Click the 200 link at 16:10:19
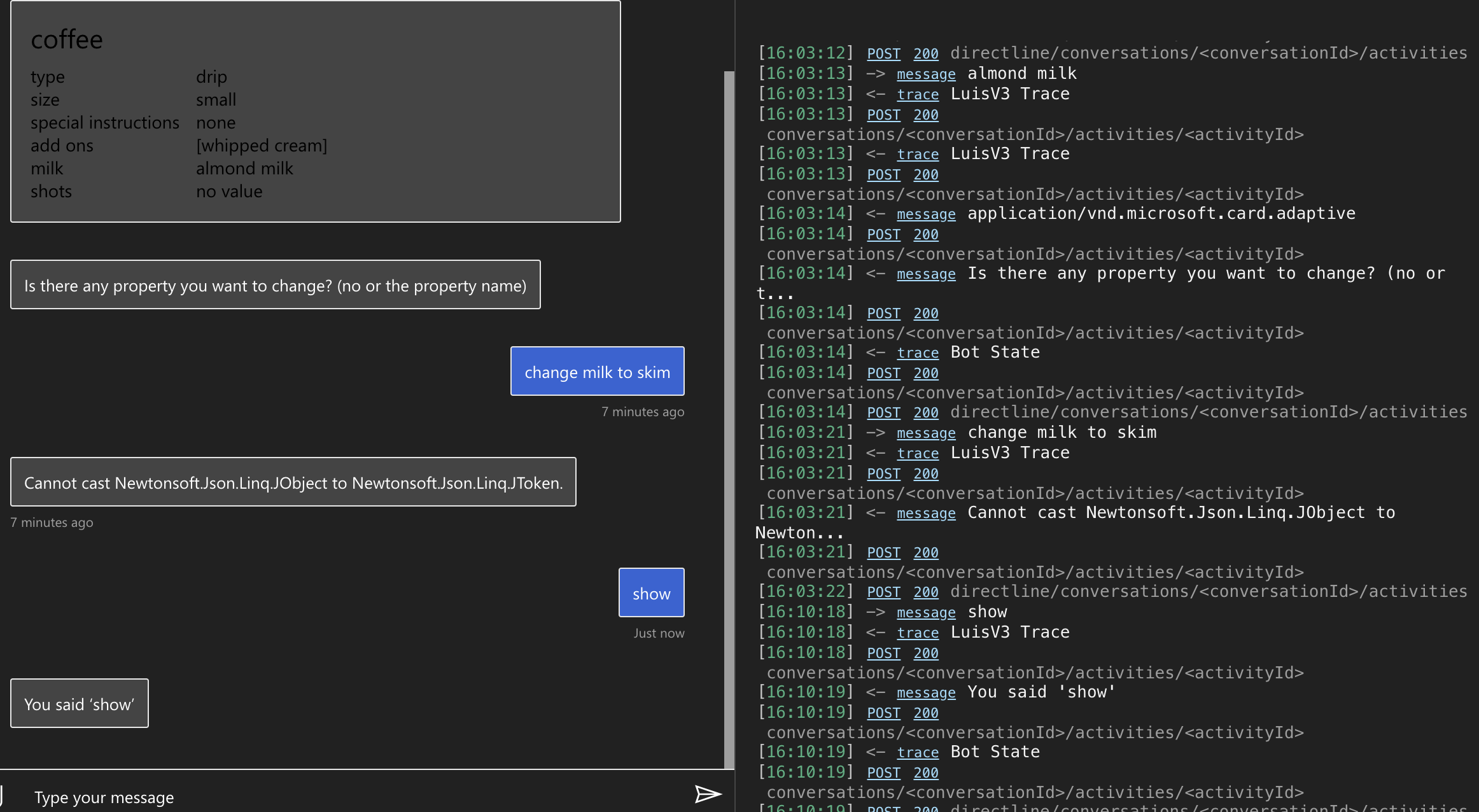Viewport: 1479px width, 812px height. 925,713
